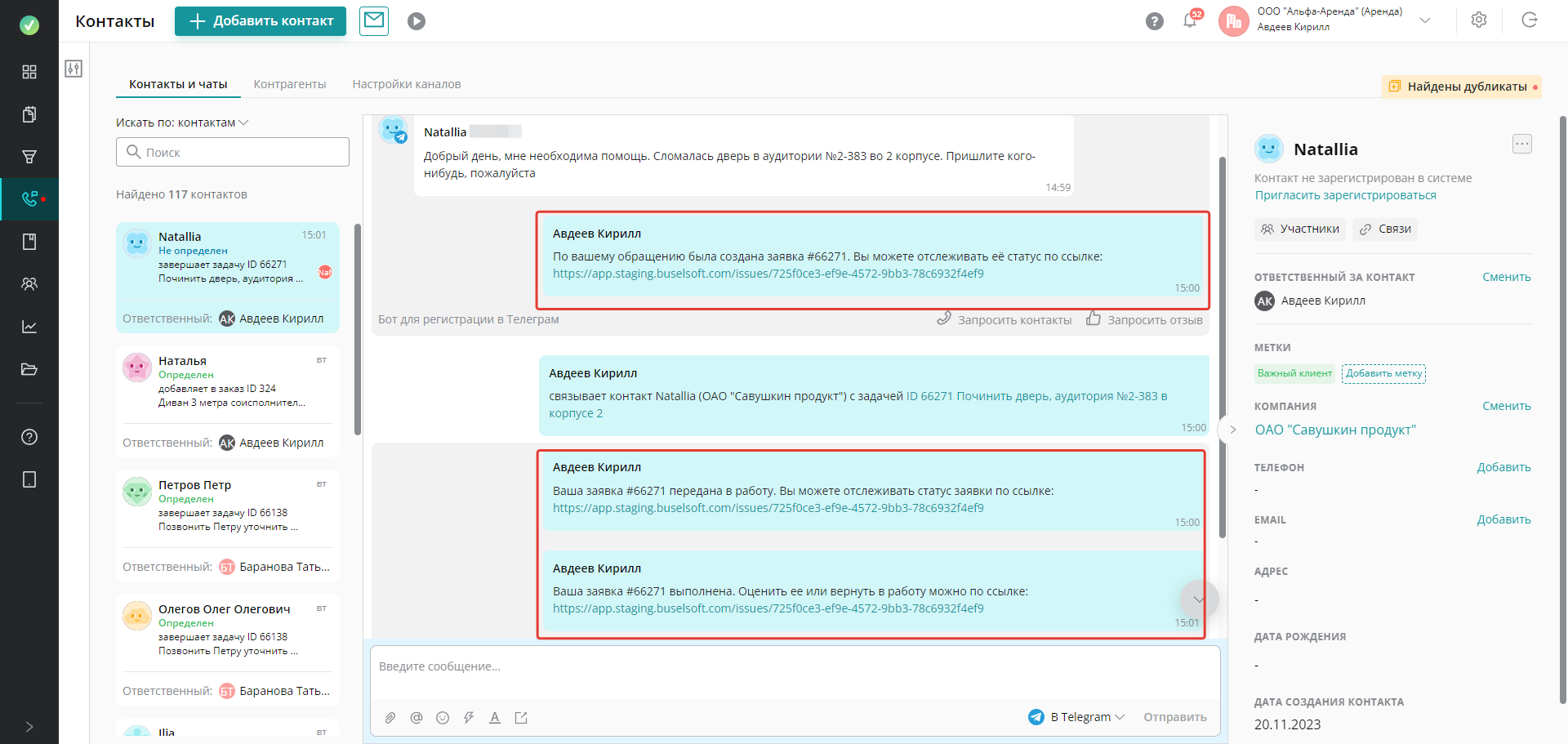Screen dimensions: 1568x744
Task: Open issue link in заявка выполнена message
Action: pyautogui.click(x=768, y=608)
